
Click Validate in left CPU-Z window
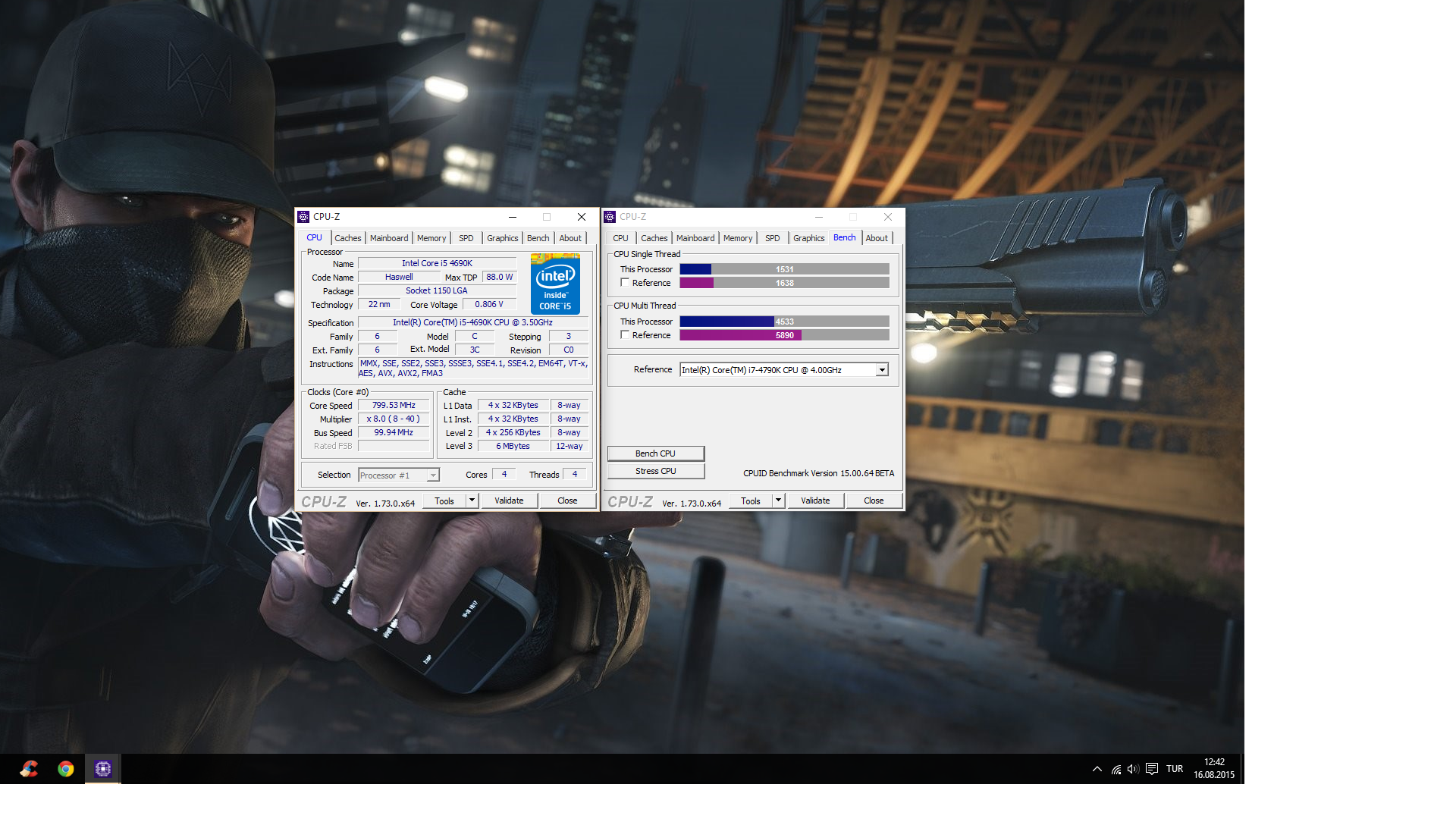(510, 500)
